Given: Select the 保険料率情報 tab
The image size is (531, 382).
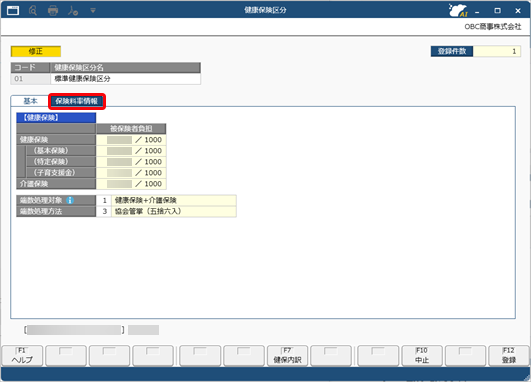Looking at the screenshot, I should point(77,101).
